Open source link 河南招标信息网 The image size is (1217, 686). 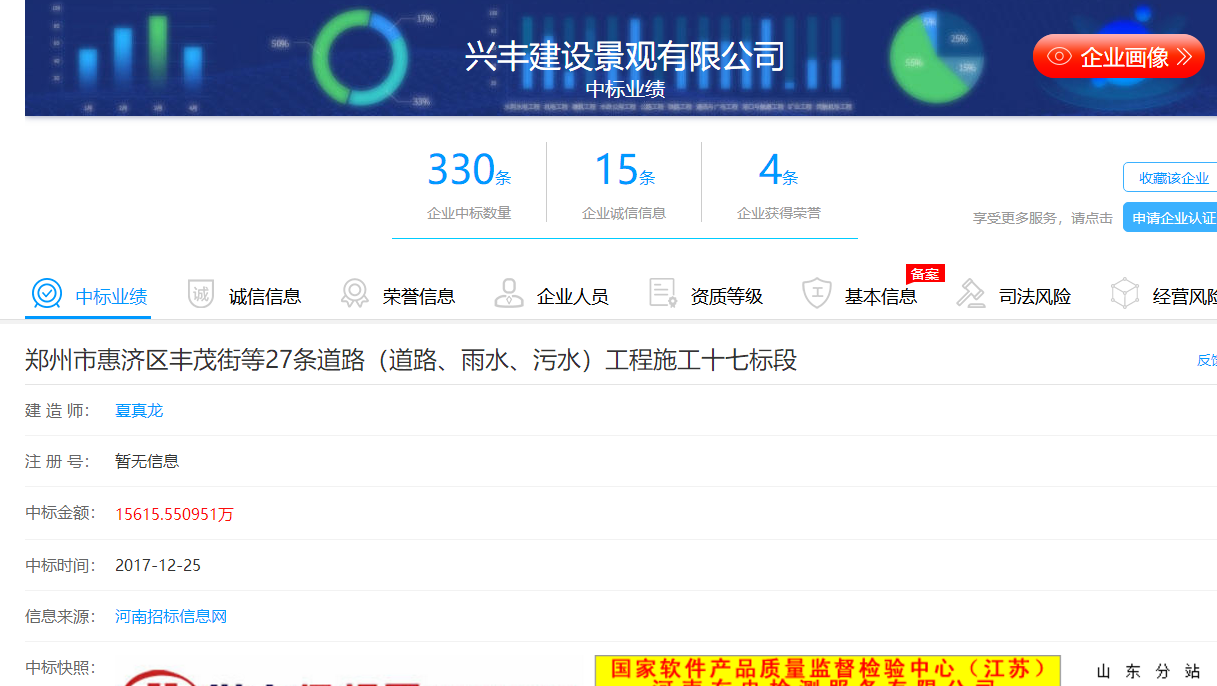tap(171, 616)
